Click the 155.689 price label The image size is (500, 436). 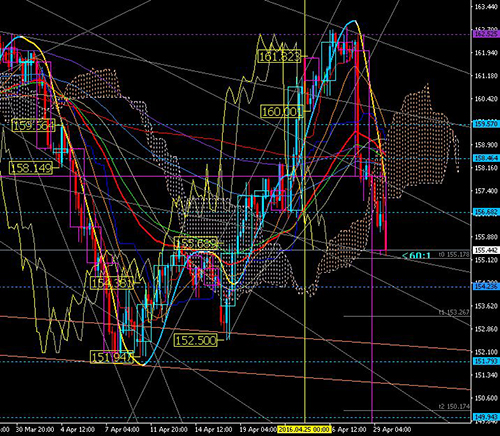click(x=196, y=243)
